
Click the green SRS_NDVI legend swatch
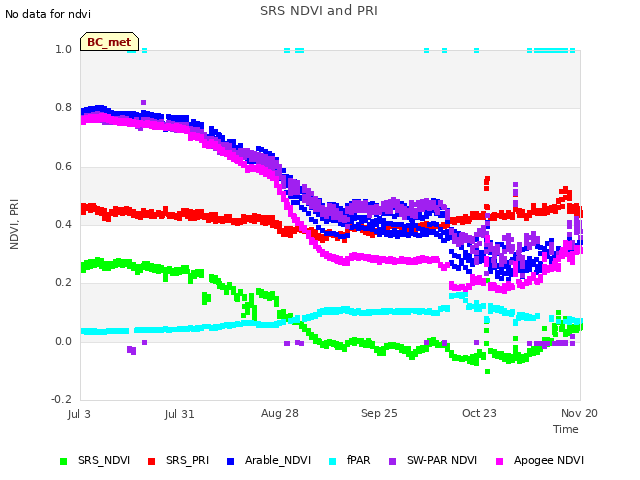63,461
